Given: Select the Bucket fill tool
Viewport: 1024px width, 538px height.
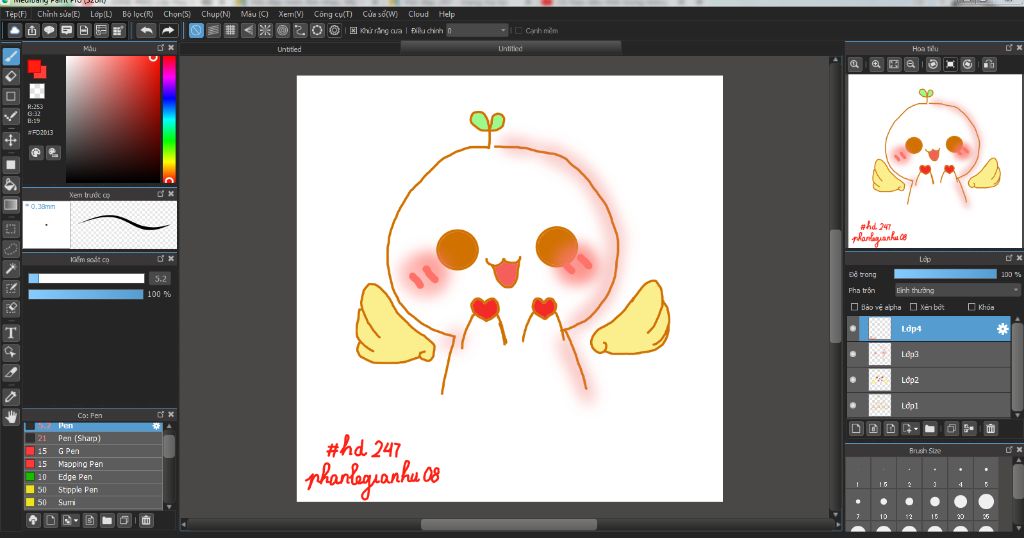Looking at the screenshot, I should (x=10, y=185).
